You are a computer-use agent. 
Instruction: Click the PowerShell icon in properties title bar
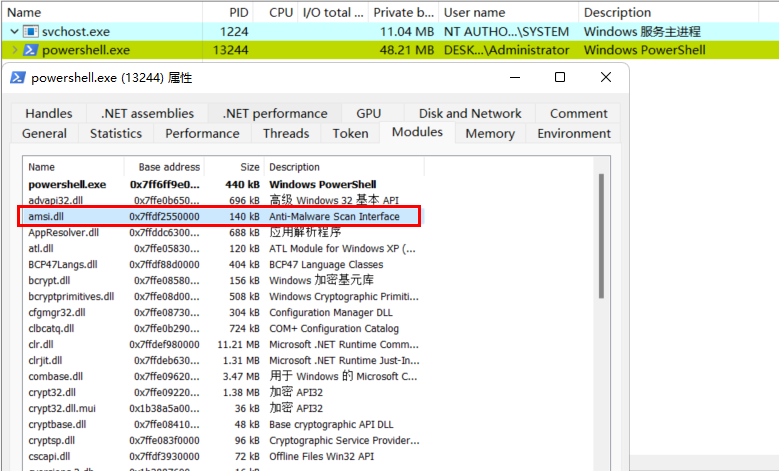[x=18, y=78]
